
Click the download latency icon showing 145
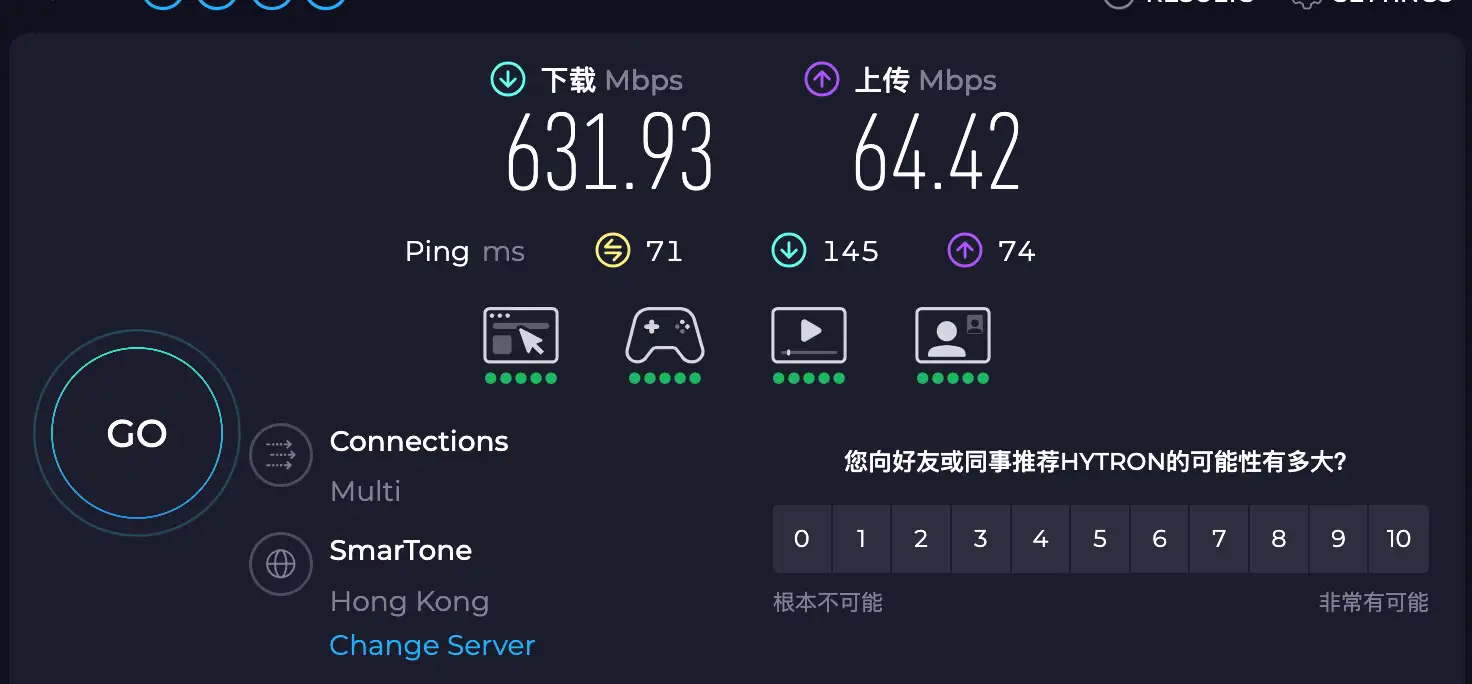[x=788, y=250]
